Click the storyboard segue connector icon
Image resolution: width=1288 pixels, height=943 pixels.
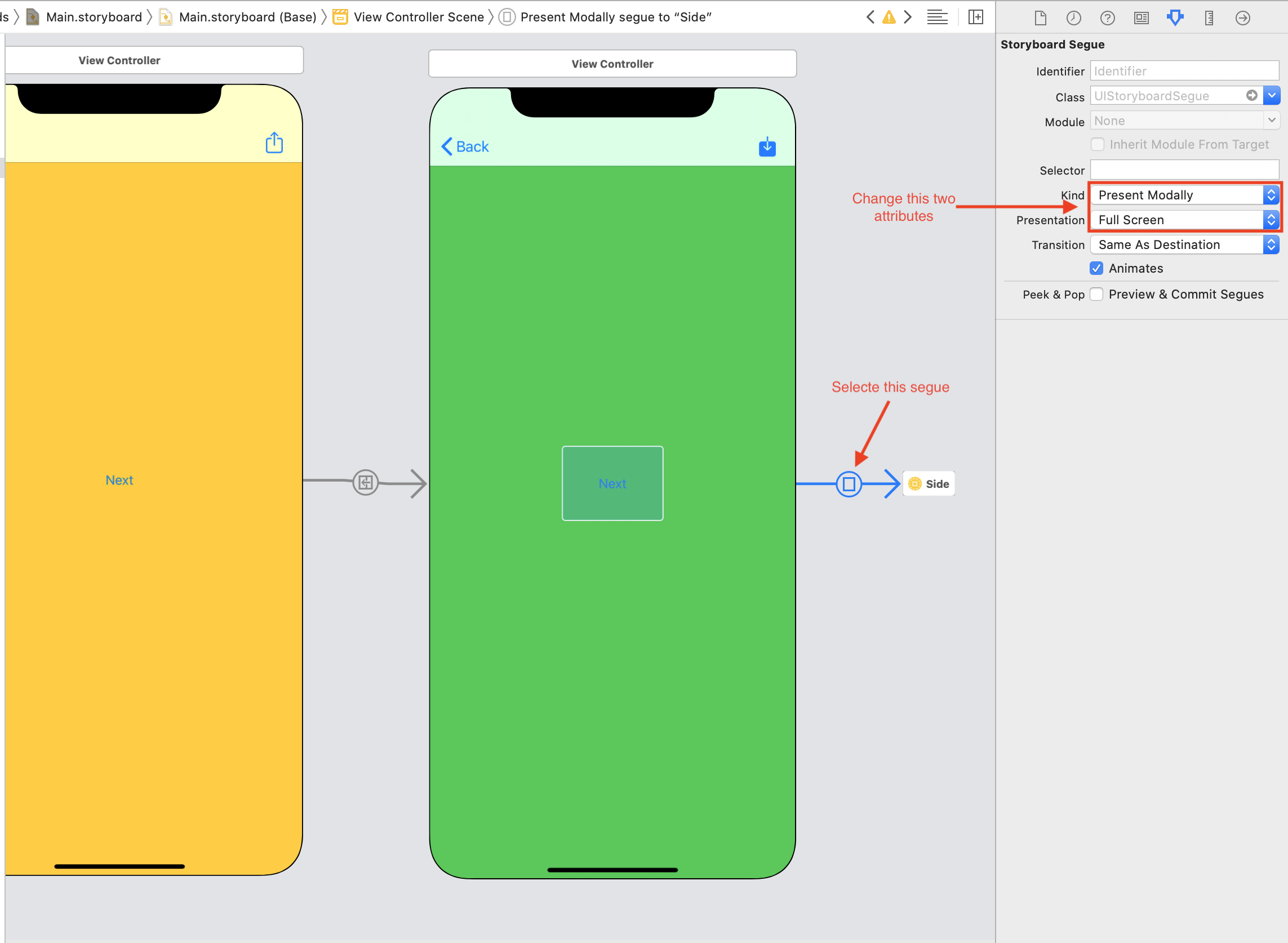pyautogui.click(x=849, y=483)
